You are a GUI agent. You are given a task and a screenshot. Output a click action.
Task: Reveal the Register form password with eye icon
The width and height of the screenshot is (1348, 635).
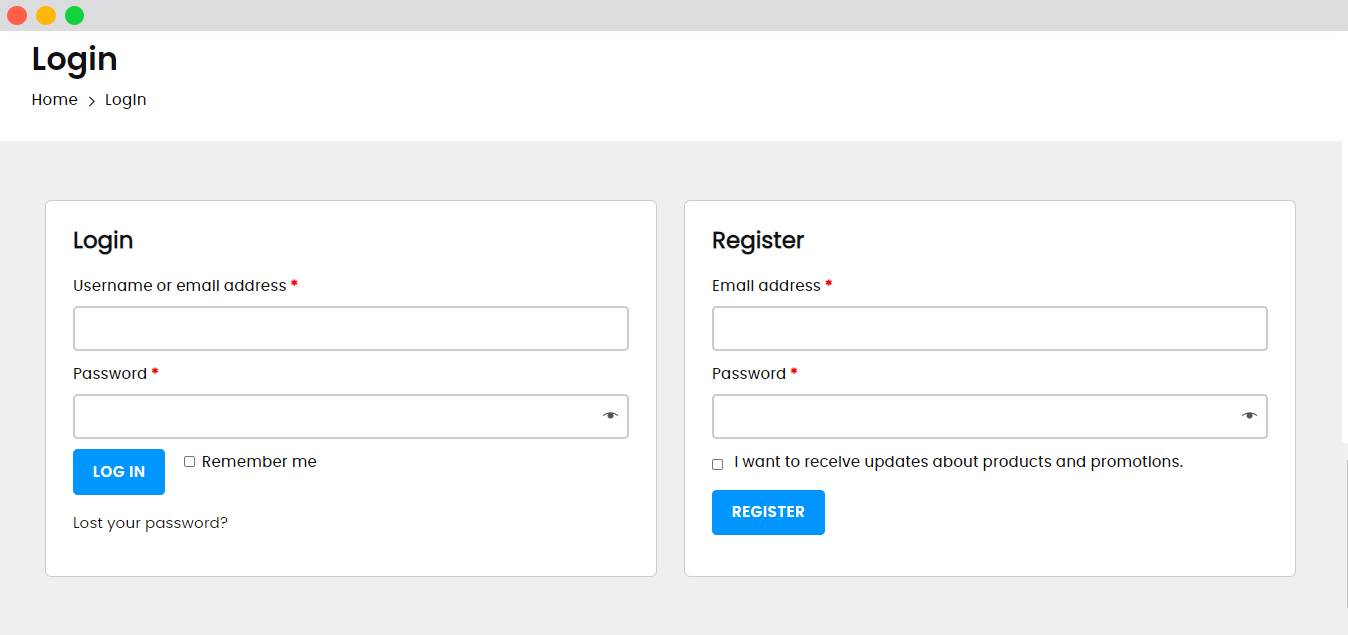1249,416
